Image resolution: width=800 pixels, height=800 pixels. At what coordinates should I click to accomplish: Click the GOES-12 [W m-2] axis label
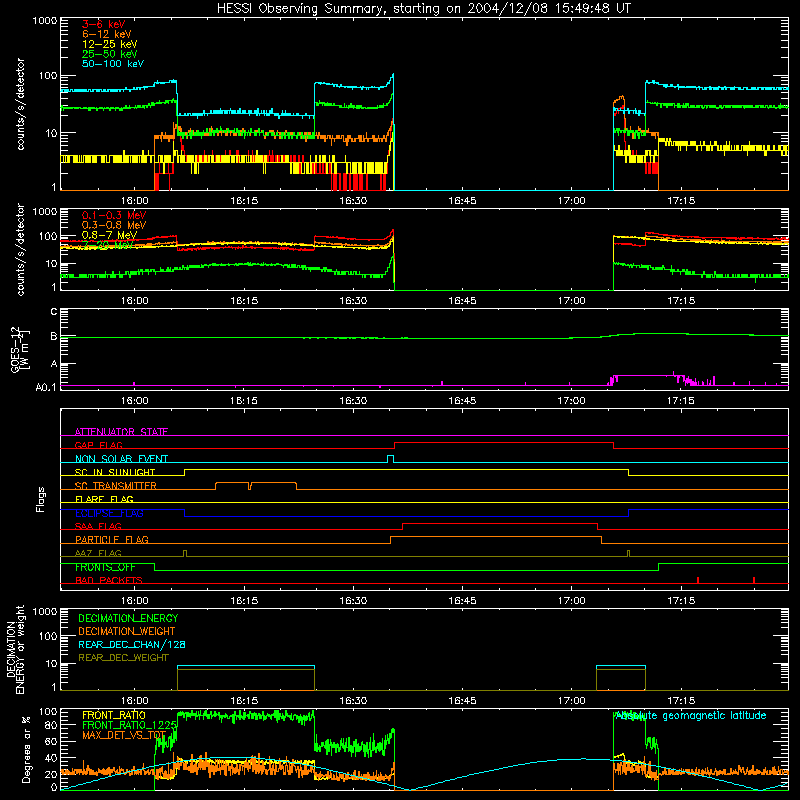click(19, 349)
